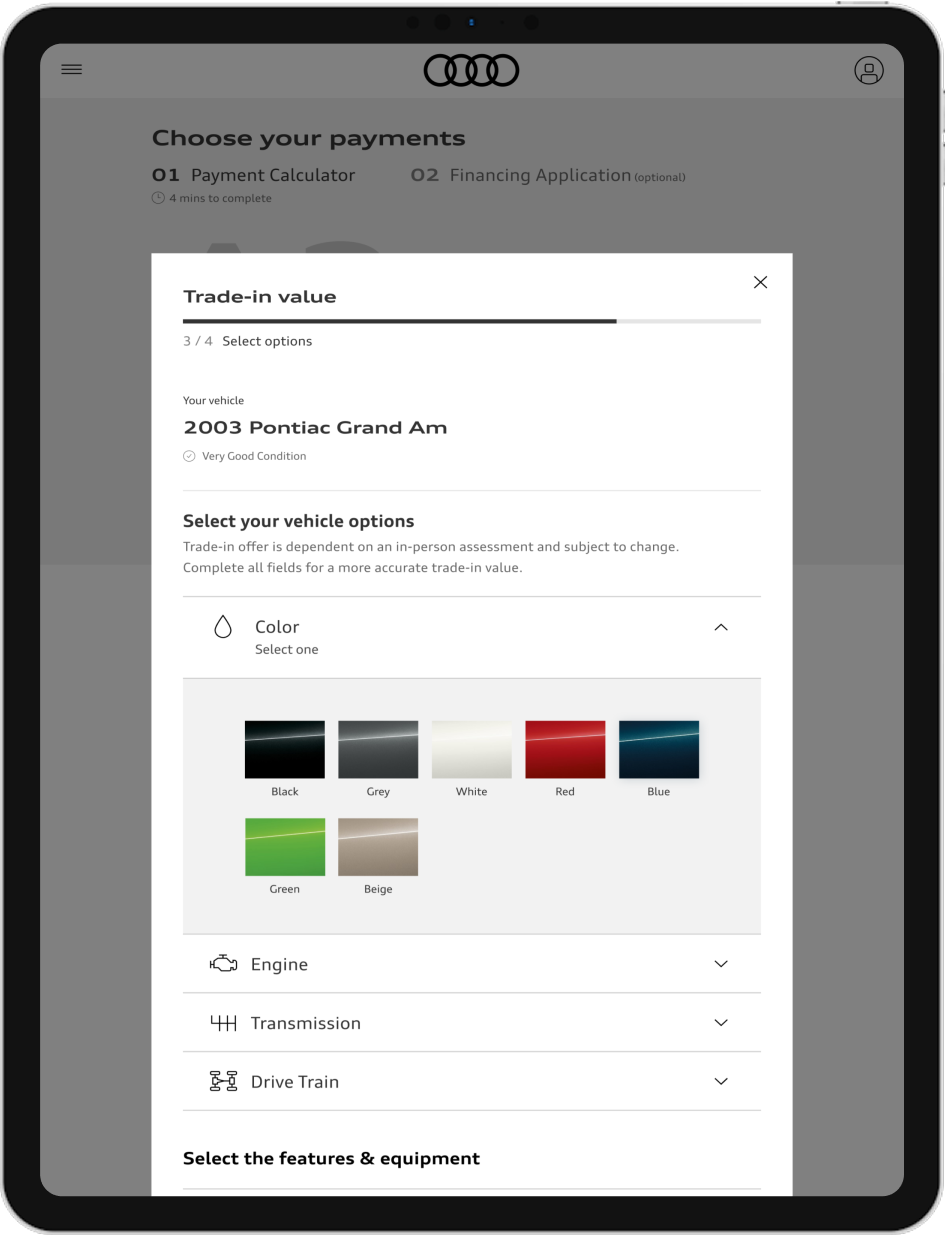This screenshot has width=946, height=1235.
Task: Click the 'Transmission' row label
Action: [x=306, y=1023]
